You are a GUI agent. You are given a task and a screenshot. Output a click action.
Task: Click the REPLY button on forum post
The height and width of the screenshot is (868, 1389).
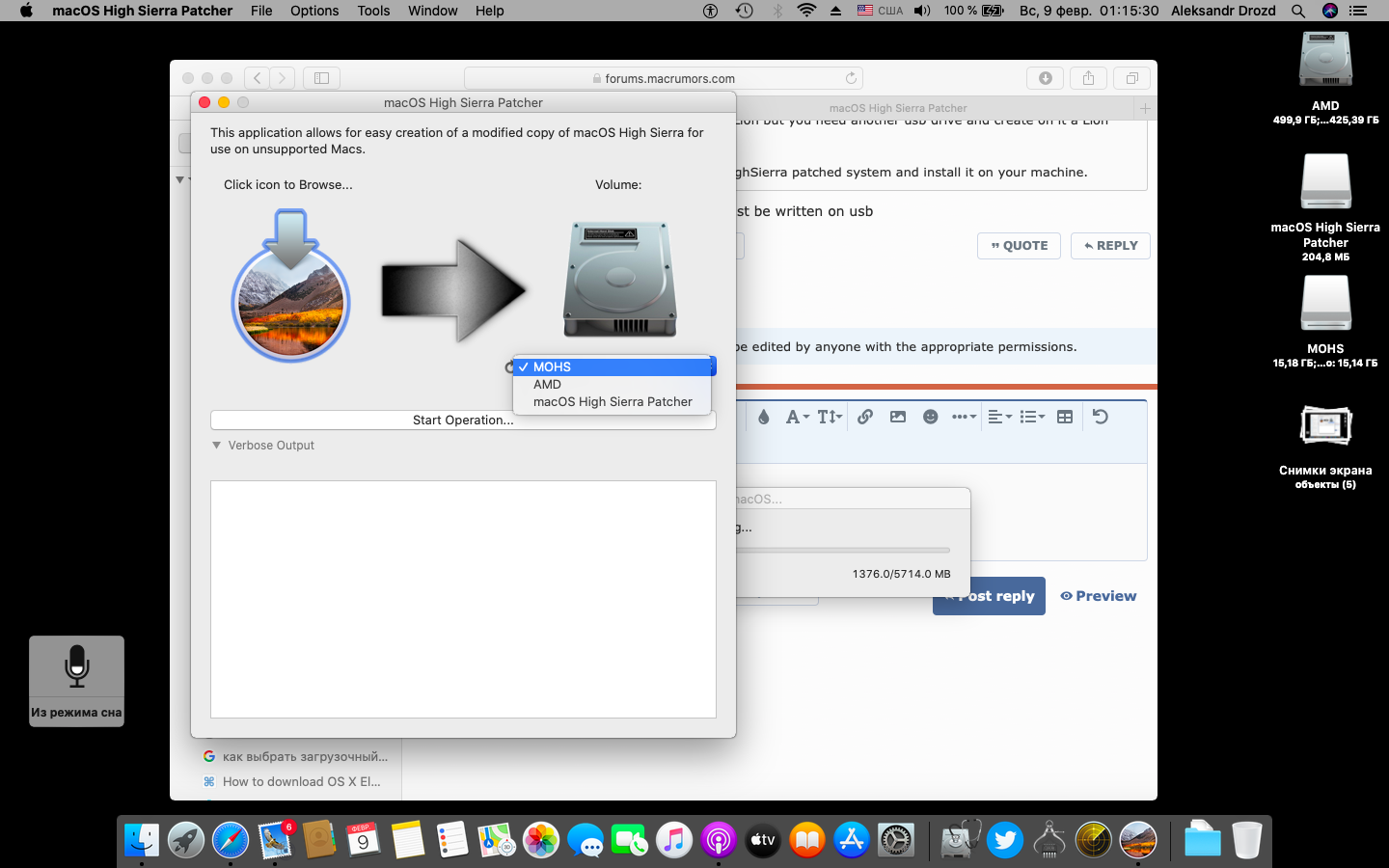click(x=1110, y=246)
